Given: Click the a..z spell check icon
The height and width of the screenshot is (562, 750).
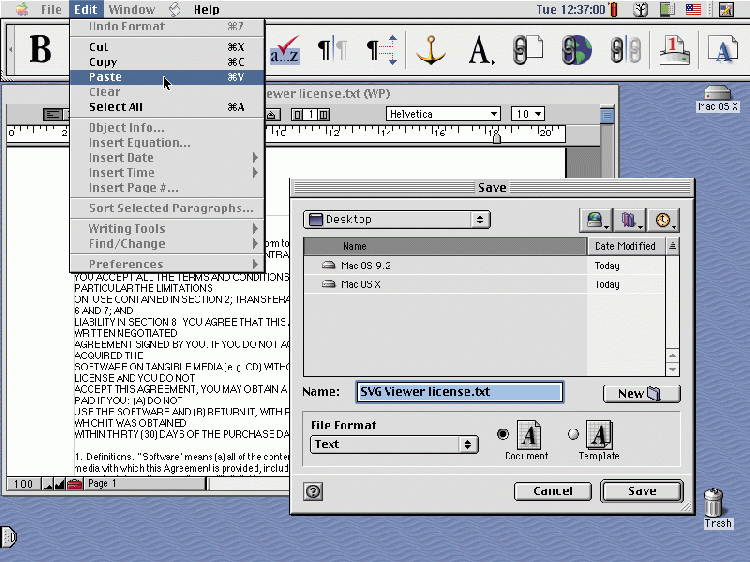Looking at the screenshot, I should (x=285, y=50).
